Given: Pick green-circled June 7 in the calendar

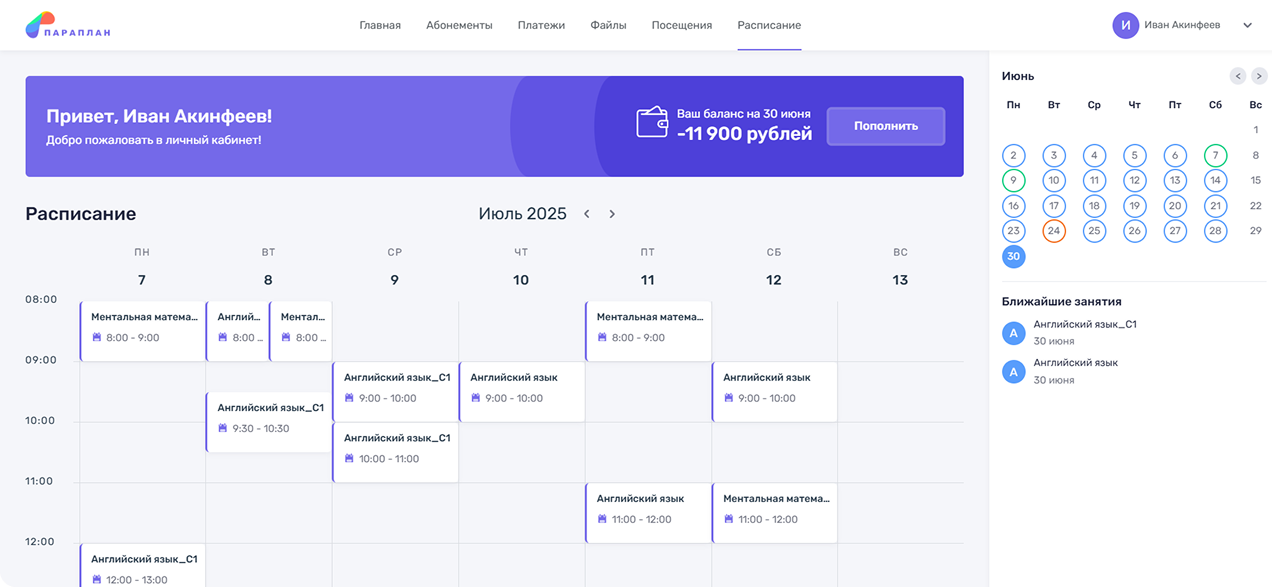Looking at the screenshot, I should point(1215,155).
